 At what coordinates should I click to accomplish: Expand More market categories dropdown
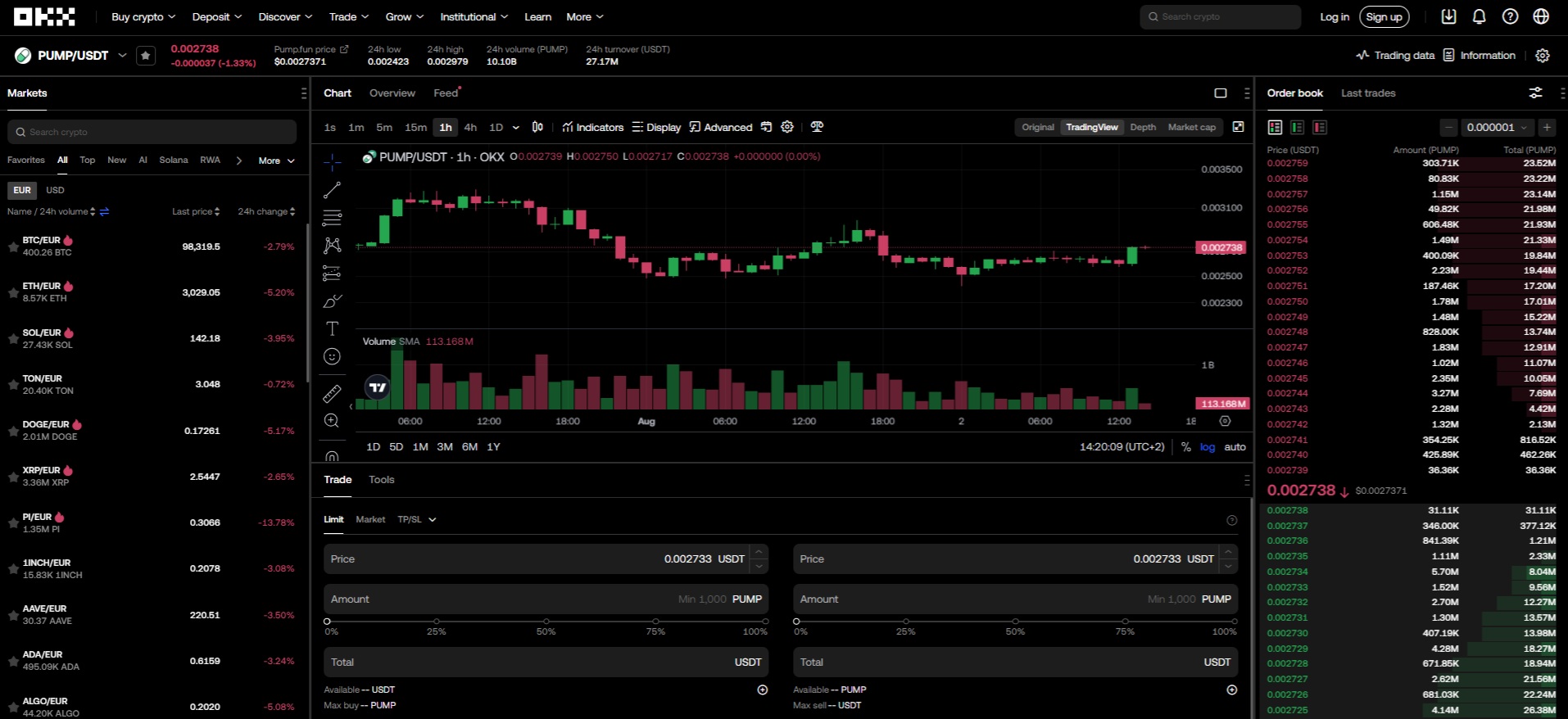276,161
